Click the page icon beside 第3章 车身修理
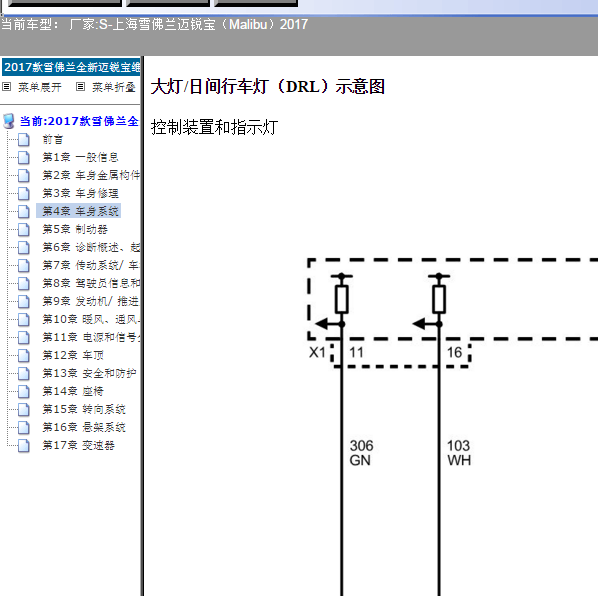 pyautogui.click(x=24, y=193)
